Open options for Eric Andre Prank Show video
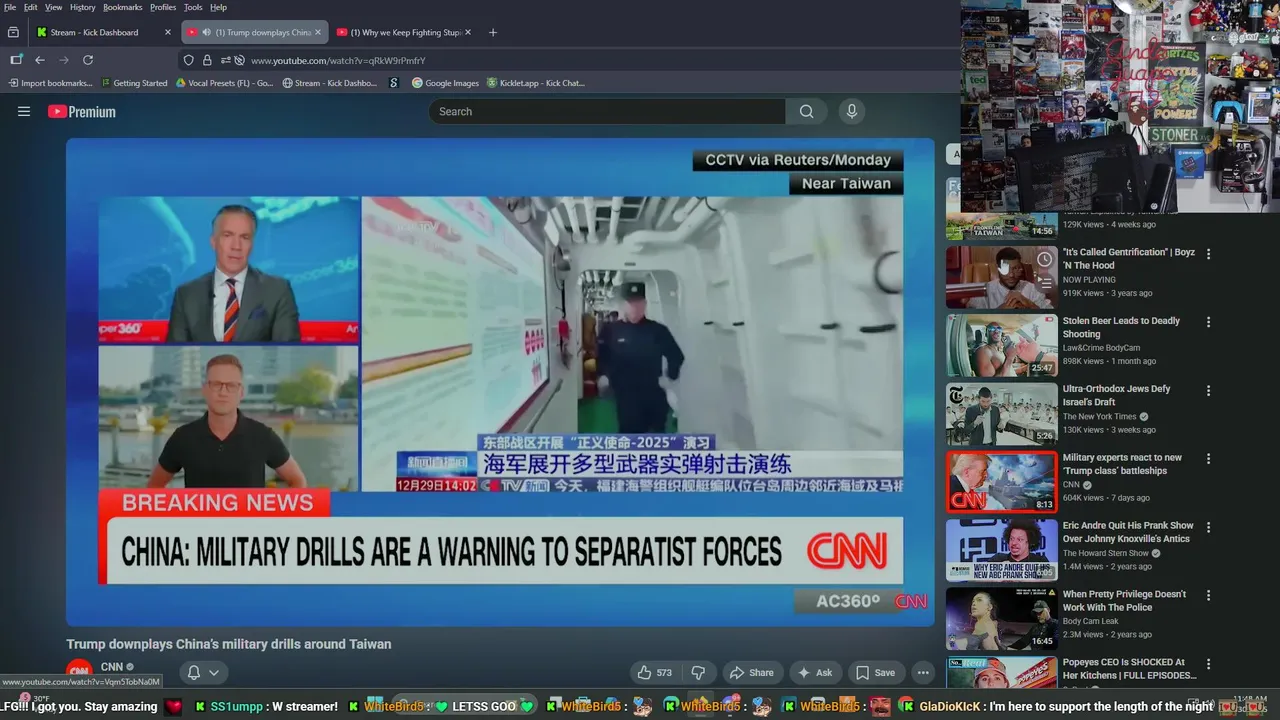1280x720 pixels. click(x=1208, y=527)
